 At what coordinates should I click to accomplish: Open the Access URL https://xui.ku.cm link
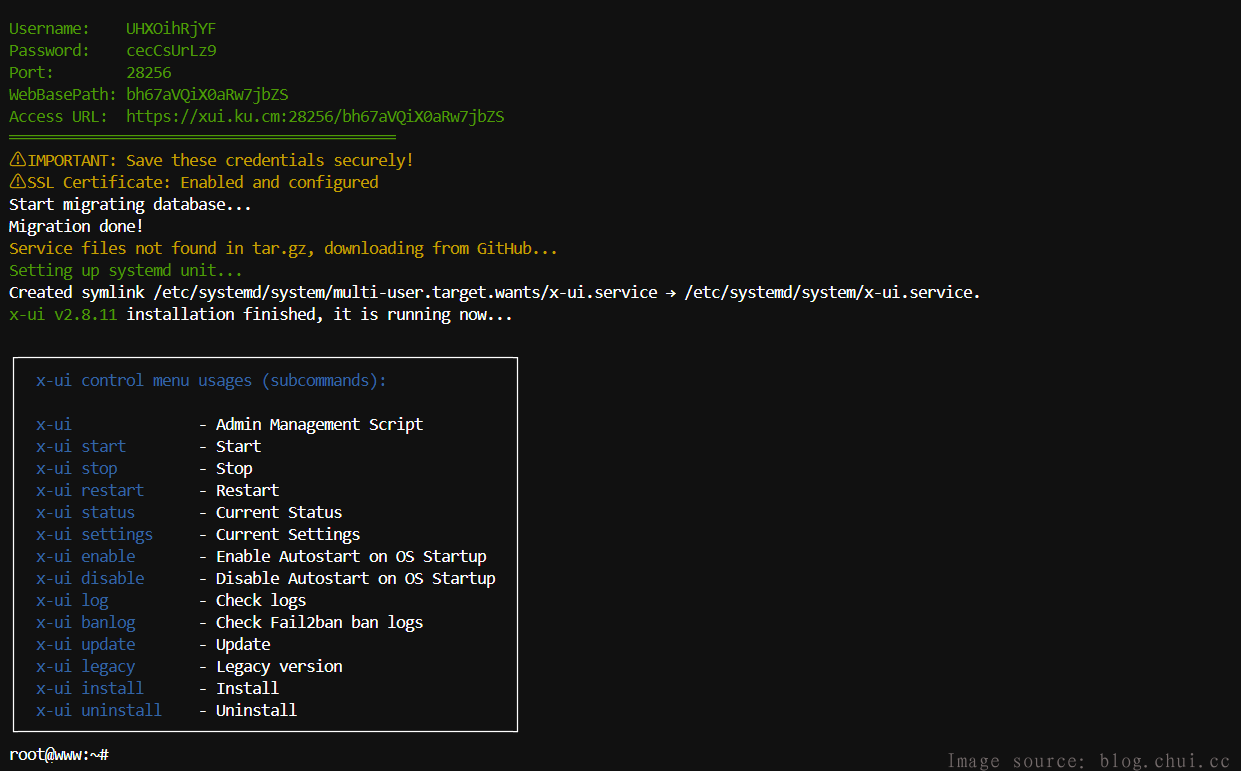click(314, 116)
